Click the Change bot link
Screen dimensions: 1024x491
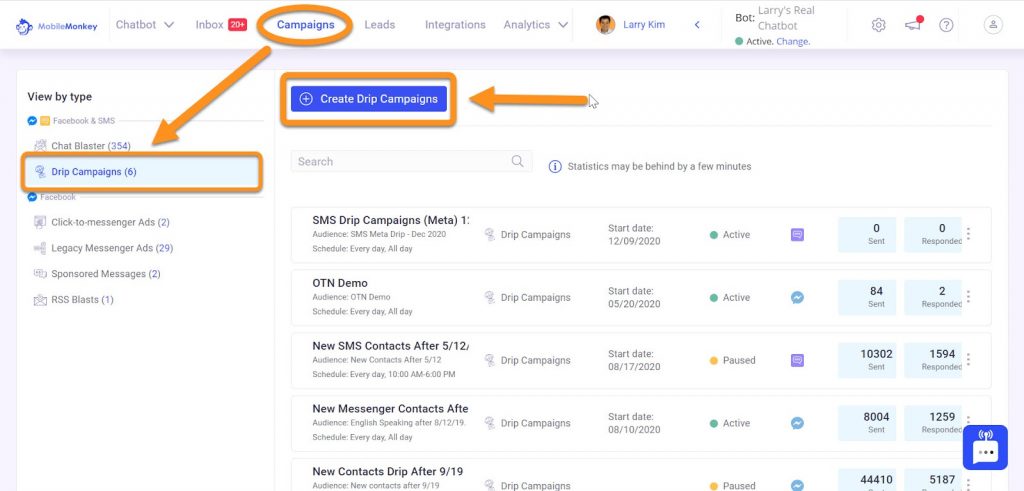click(x=793, y=41)
